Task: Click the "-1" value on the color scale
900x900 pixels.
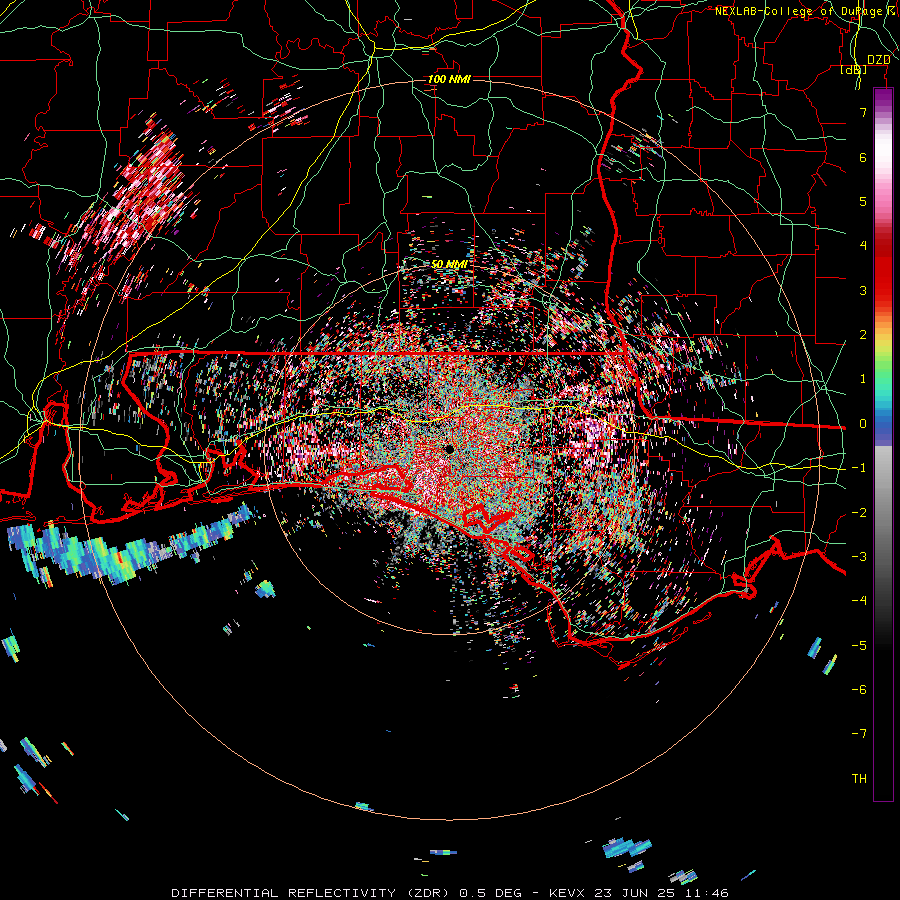Action: pos(859,468)
